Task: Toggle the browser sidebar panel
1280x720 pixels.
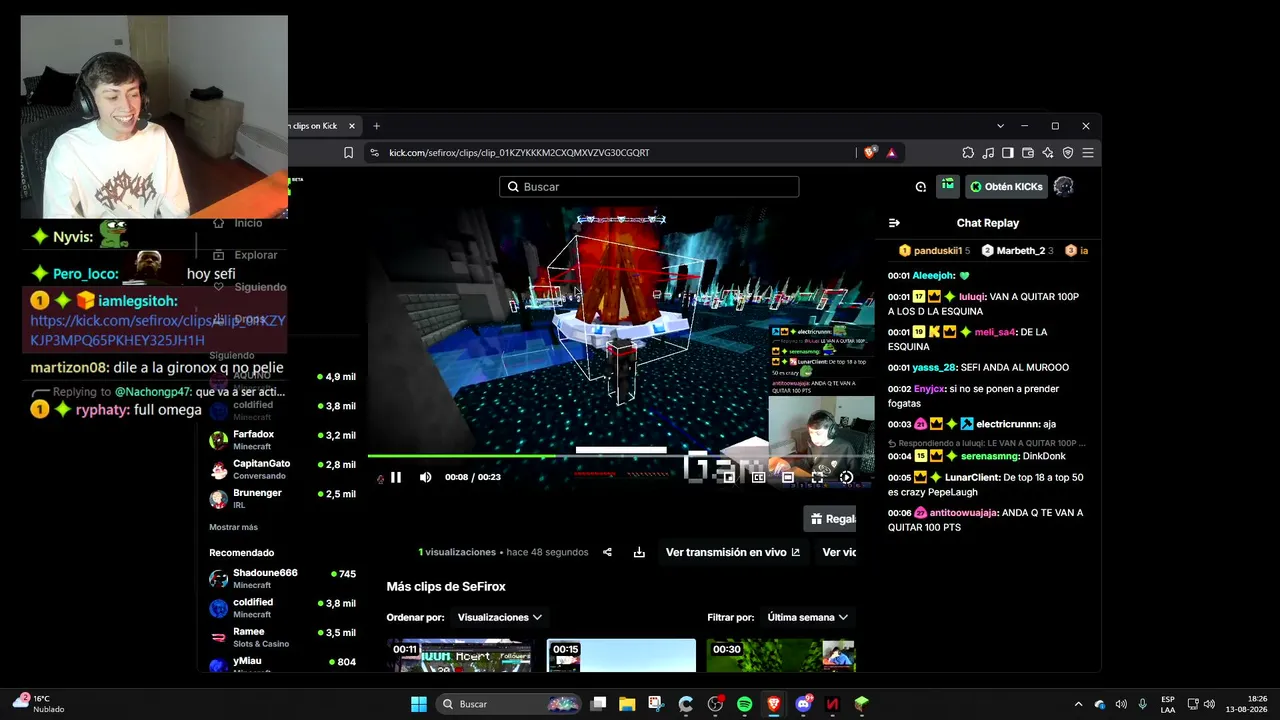Action: click(1008, 153)
